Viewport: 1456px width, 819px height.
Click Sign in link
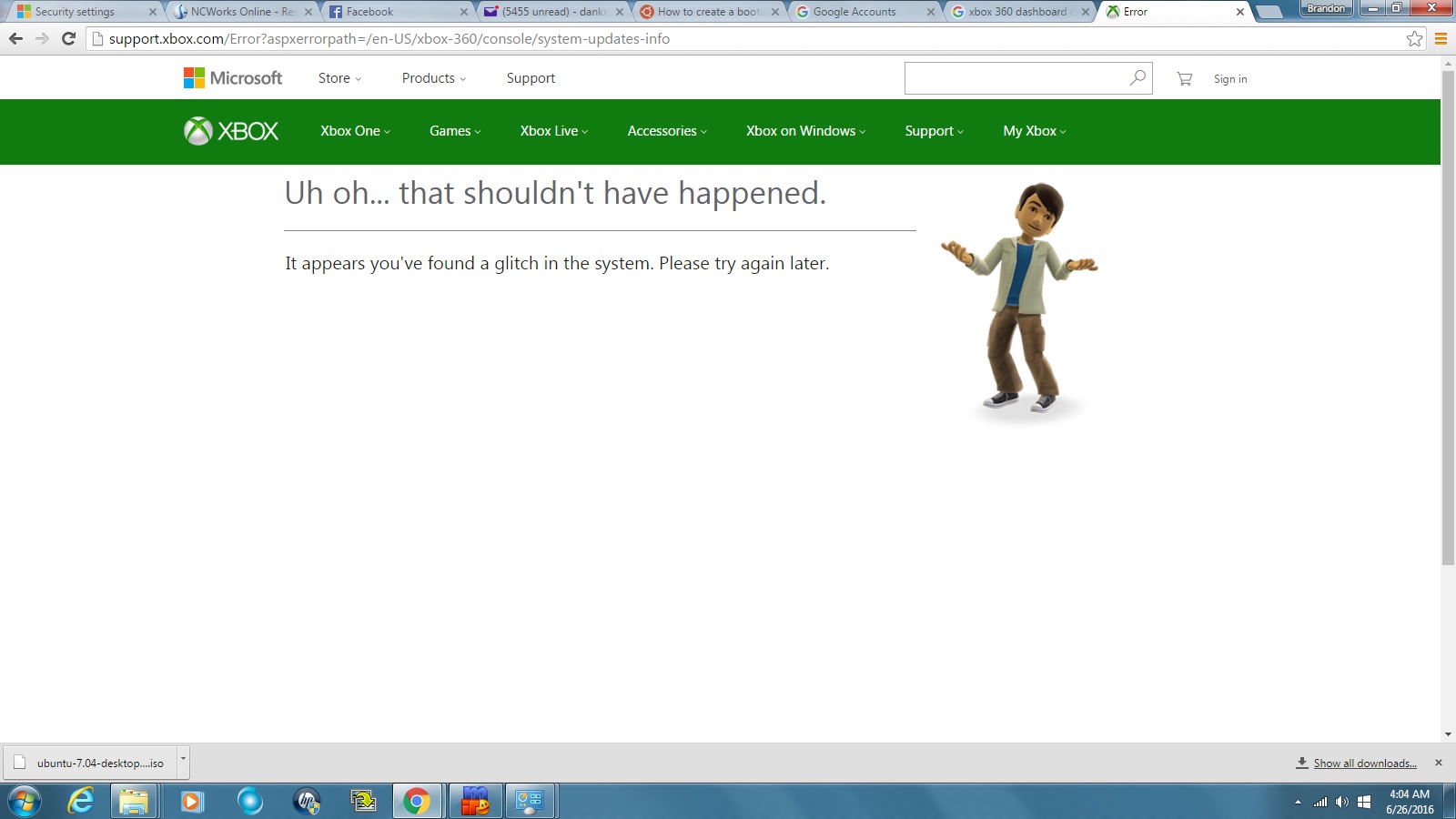click(x=1230, y=79)
